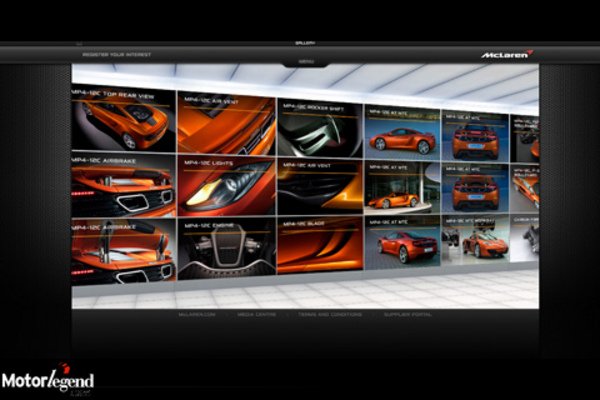600x400 pixels.
Task: Open the Menu pull-down tab
Action: point(306,62)
